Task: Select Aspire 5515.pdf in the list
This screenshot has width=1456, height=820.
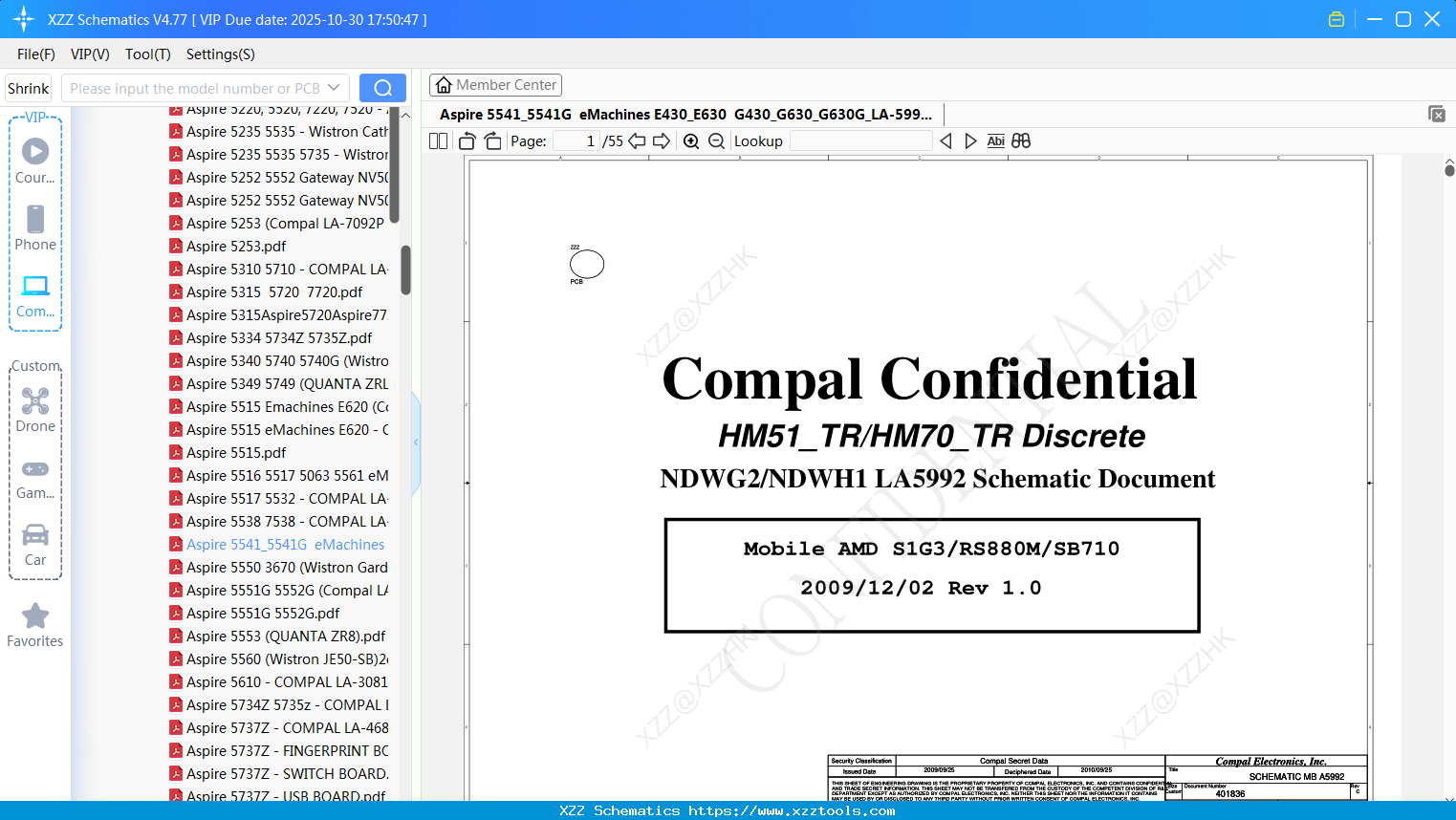Action: click(236, 453)
